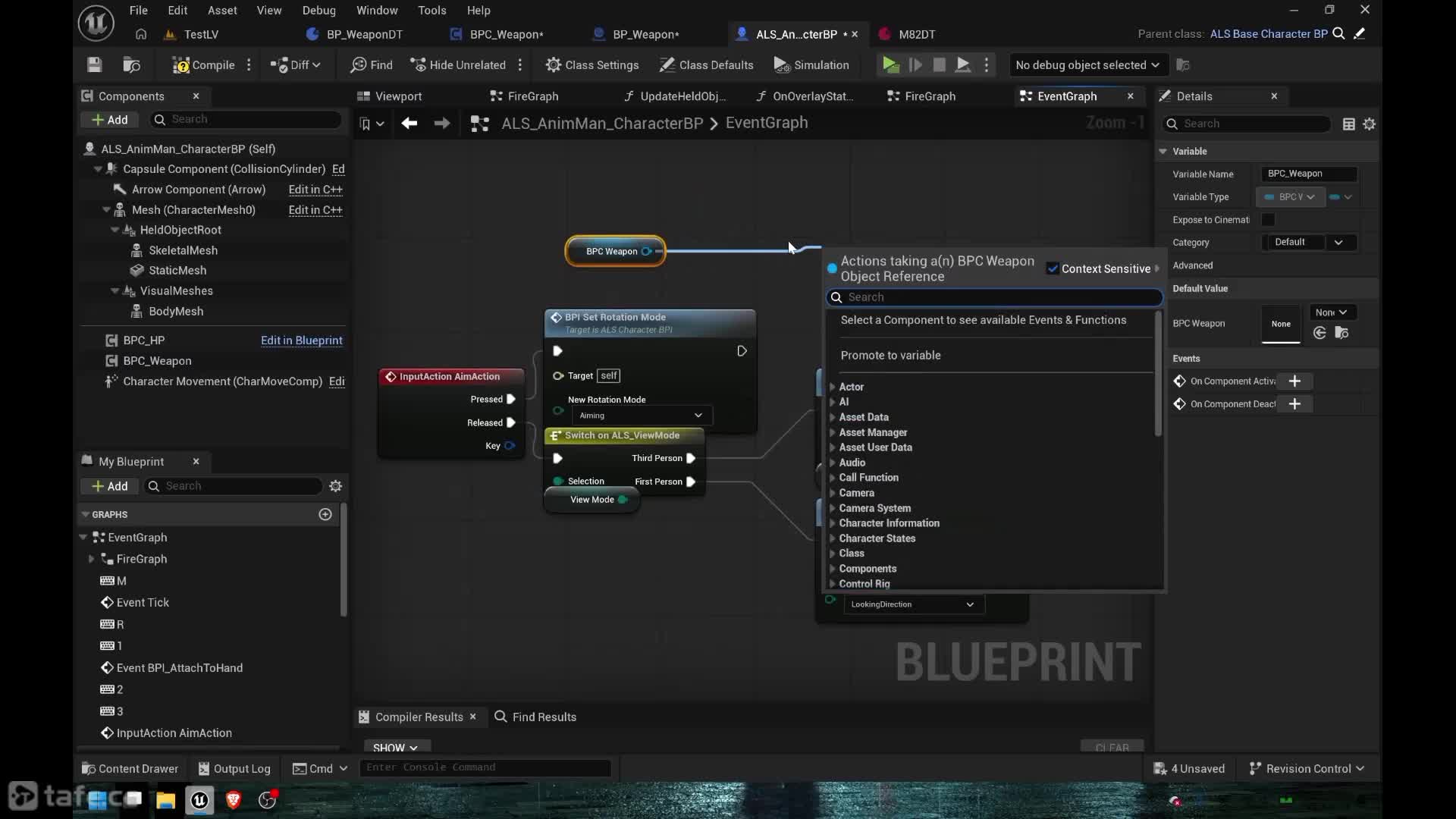The width and height of the screenshot is (1456, 819).
Task: Select Promote to variable
Action: tap(890, 356)
